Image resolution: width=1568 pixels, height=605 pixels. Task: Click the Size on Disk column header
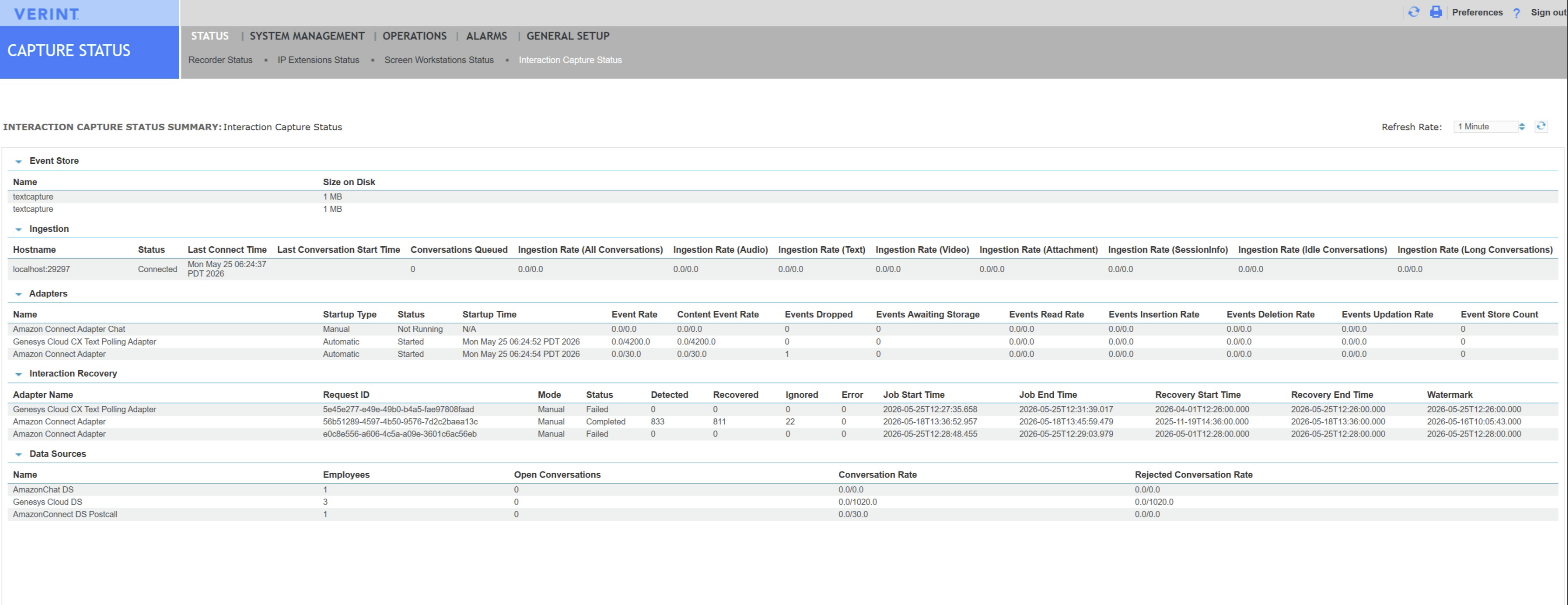[349, 182]
